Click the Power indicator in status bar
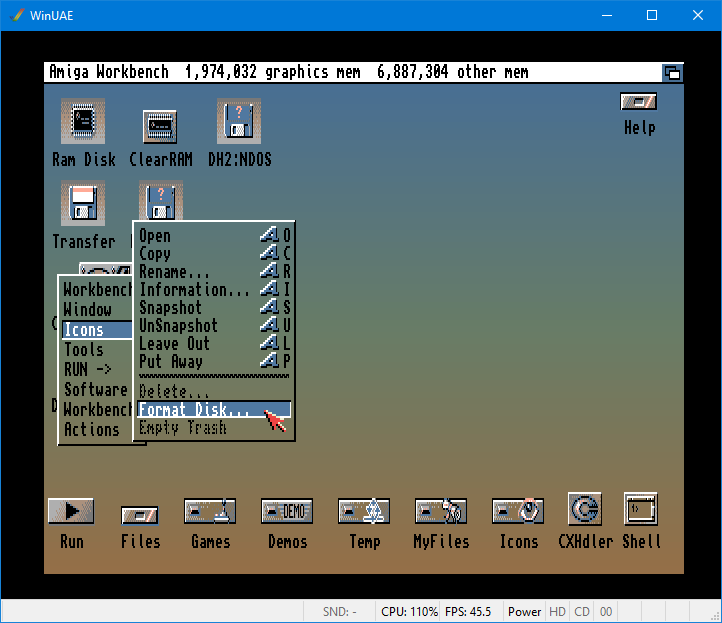722x623 pixels. click(x=524, y=611)
